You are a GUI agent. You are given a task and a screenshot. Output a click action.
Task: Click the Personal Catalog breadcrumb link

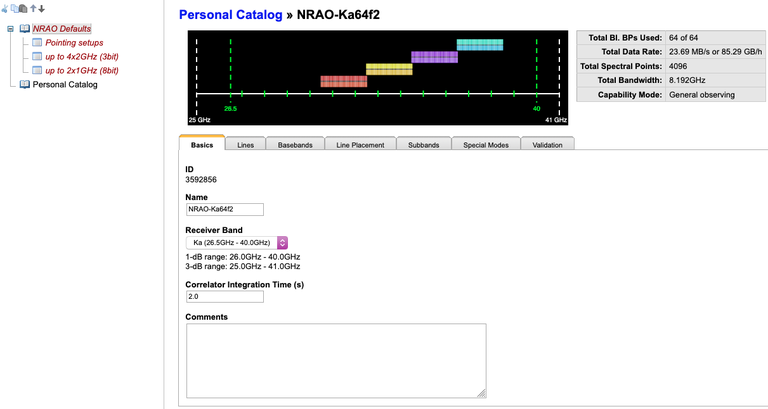230,15
